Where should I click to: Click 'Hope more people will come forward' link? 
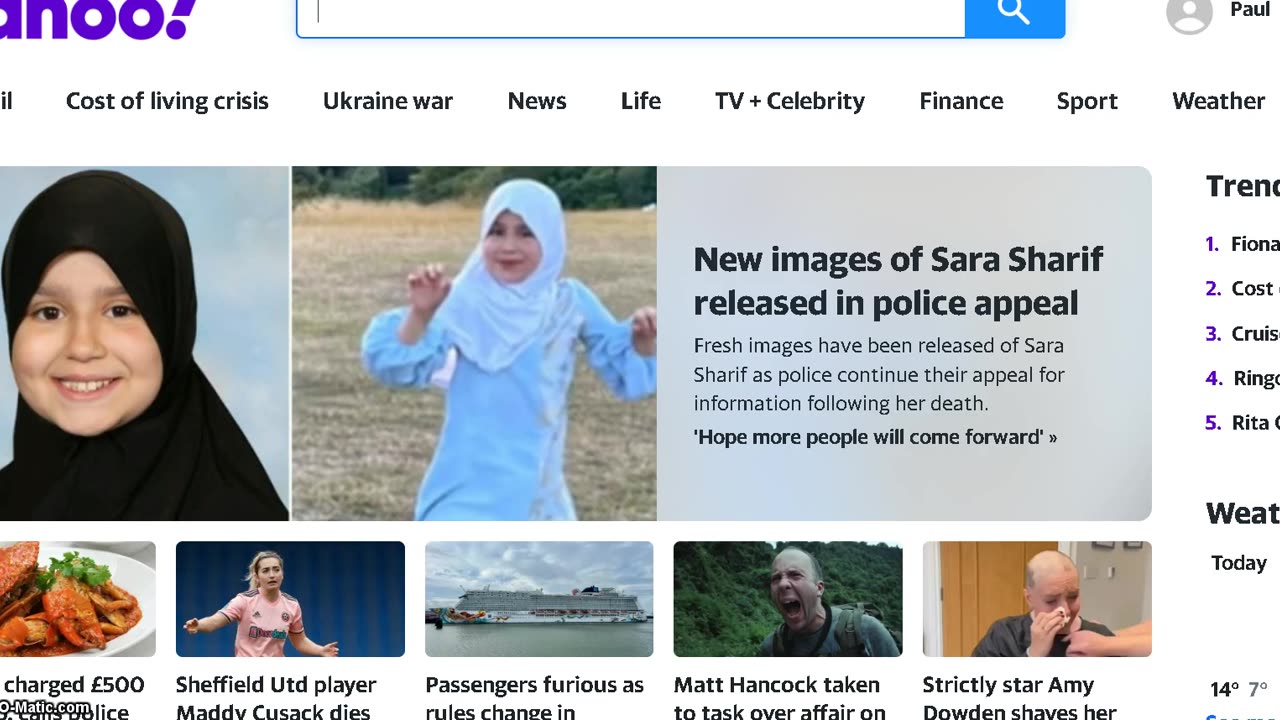click(x=875, y=437)
